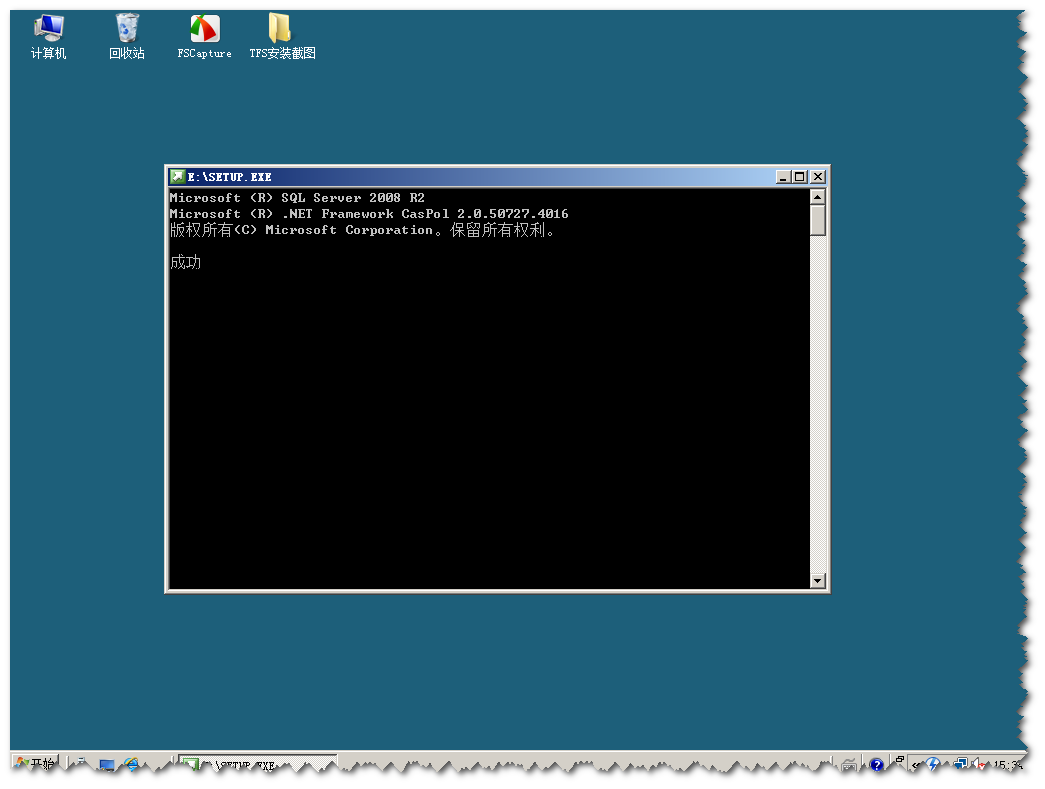Click the E:\SETUP.EXE title bar text
Screen dimensions: 1045x789
pos(229,177)
